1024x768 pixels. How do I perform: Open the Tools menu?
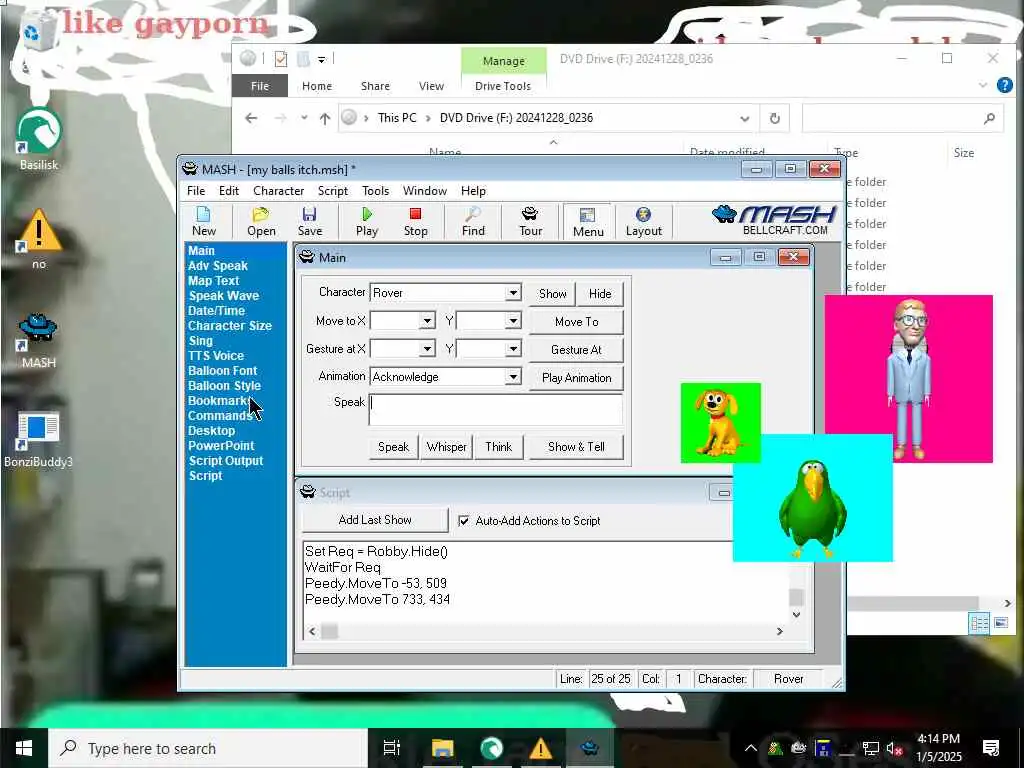tap(376, 191)
